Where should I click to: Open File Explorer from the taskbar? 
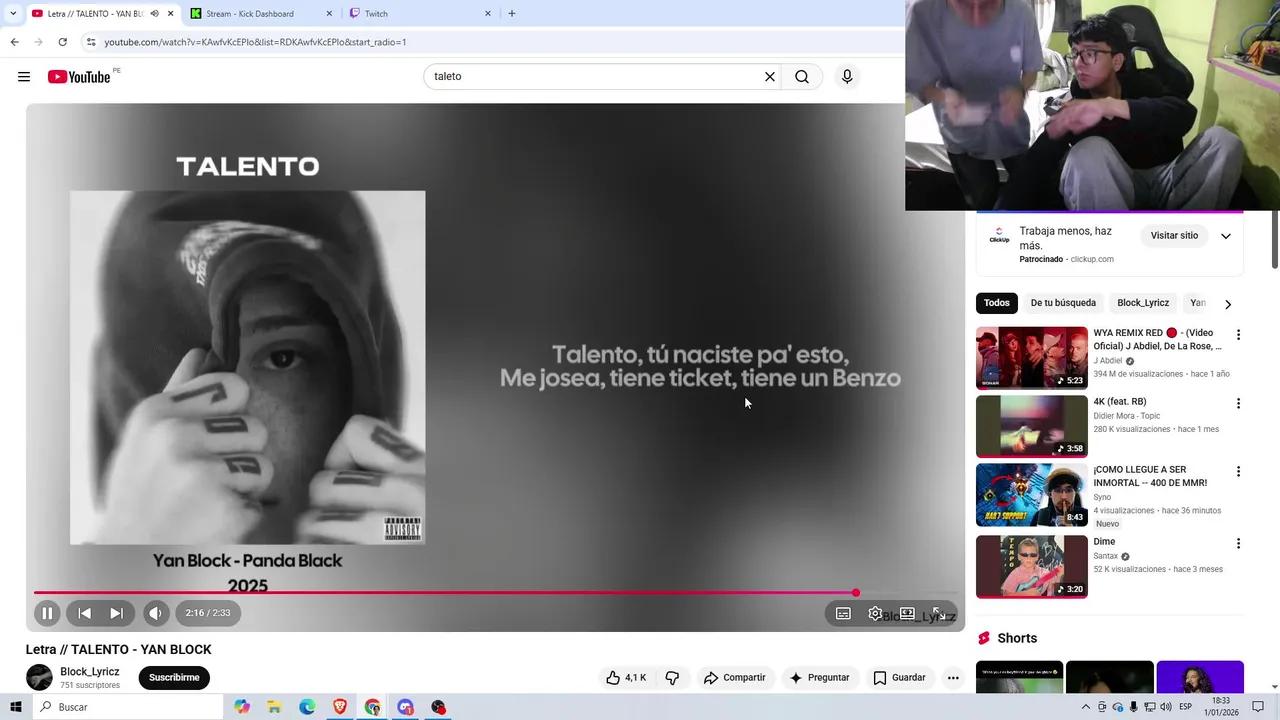(274, 707)
